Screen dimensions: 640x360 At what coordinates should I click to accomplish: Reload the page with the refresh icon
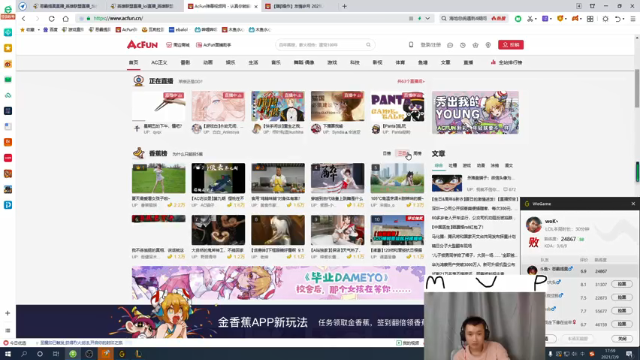pyautogui.click(x=51, y=18)
